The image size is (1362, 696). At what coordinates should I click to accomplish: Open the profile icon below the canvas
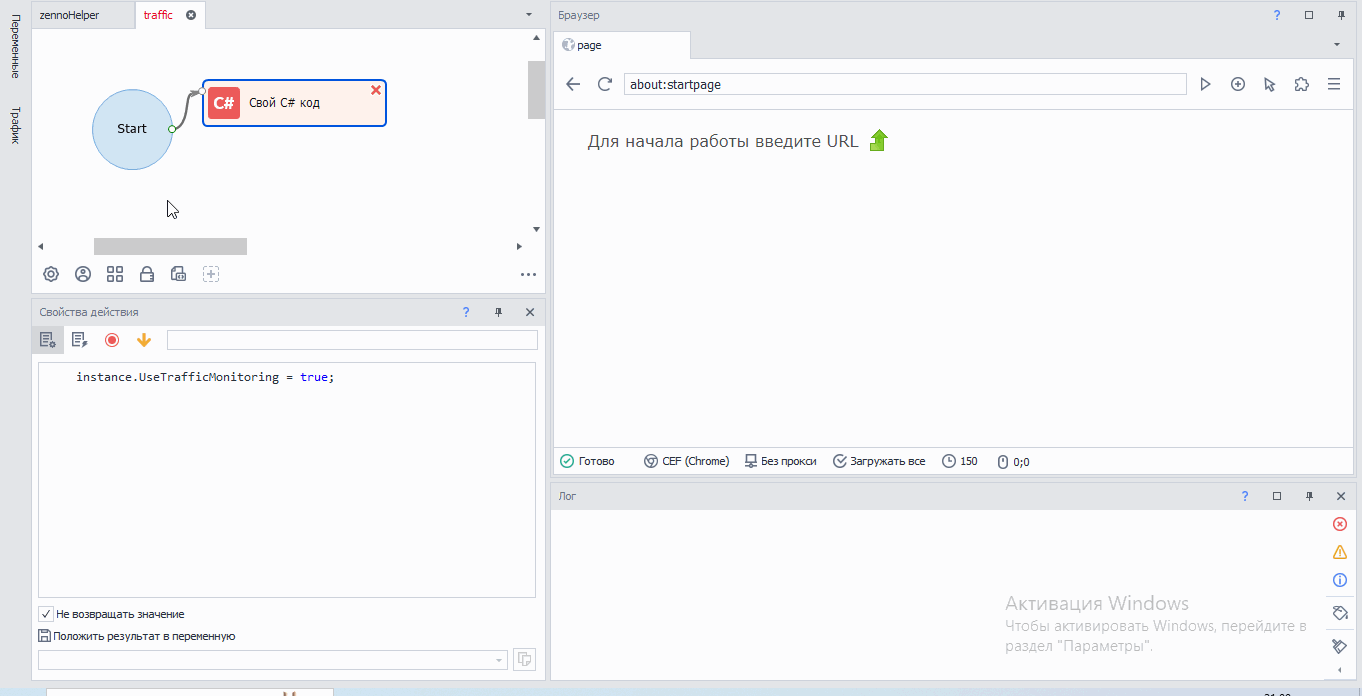83,274
